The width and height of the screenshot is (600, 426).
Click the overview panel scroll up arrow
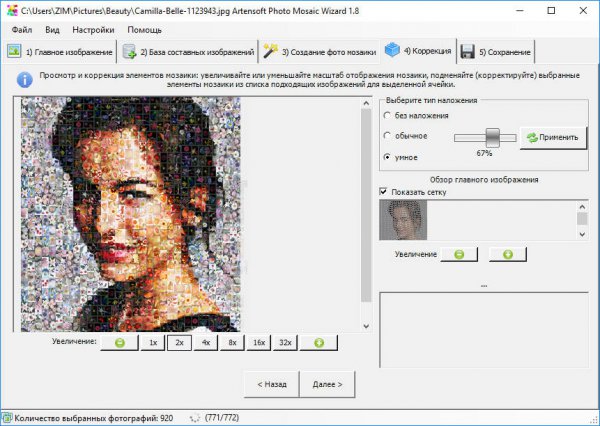coord(582,207)
